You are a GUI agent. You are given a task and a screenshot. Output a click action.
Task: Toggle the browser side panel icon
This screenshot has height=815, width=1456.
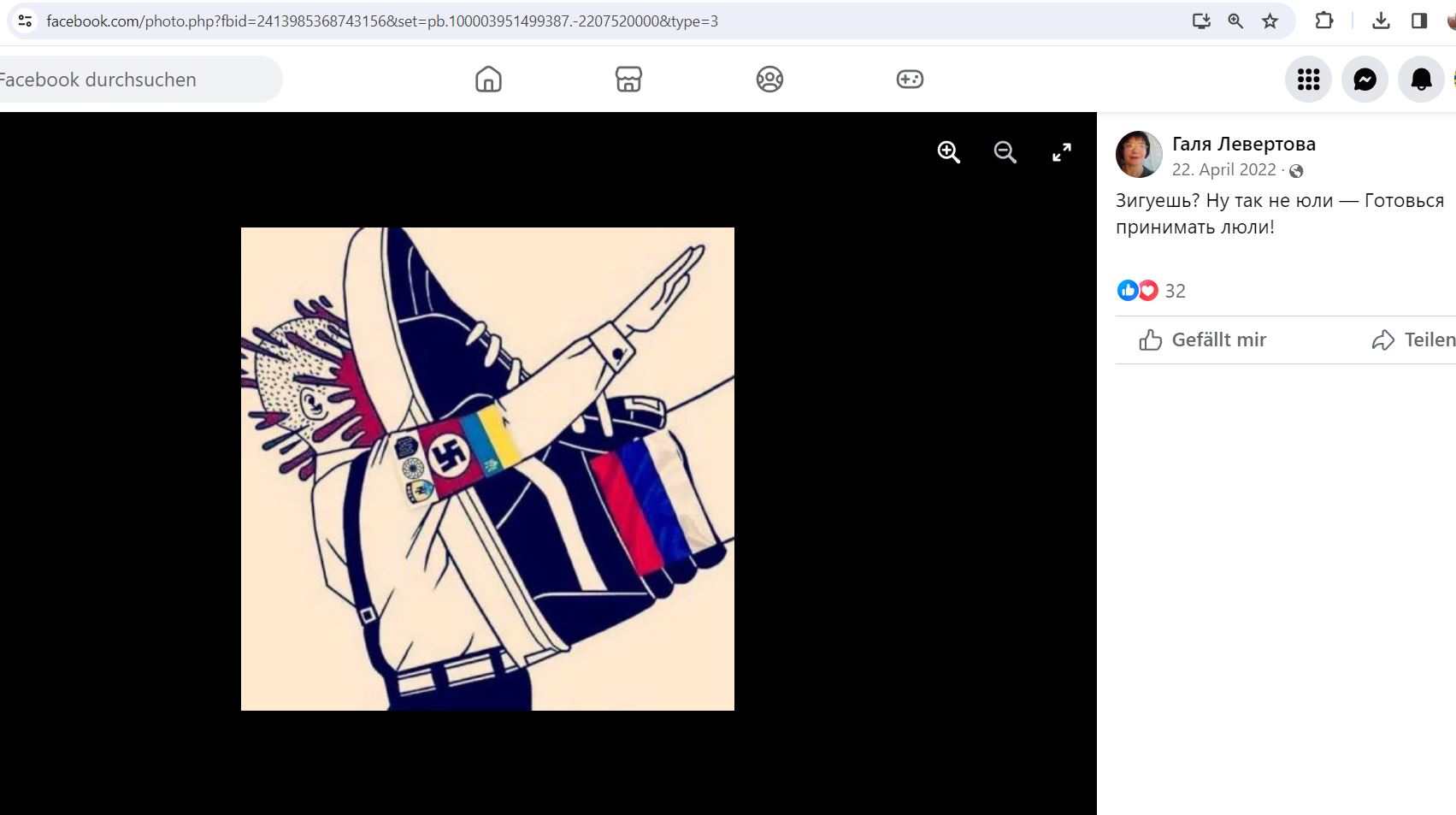tap(1419, 21)
